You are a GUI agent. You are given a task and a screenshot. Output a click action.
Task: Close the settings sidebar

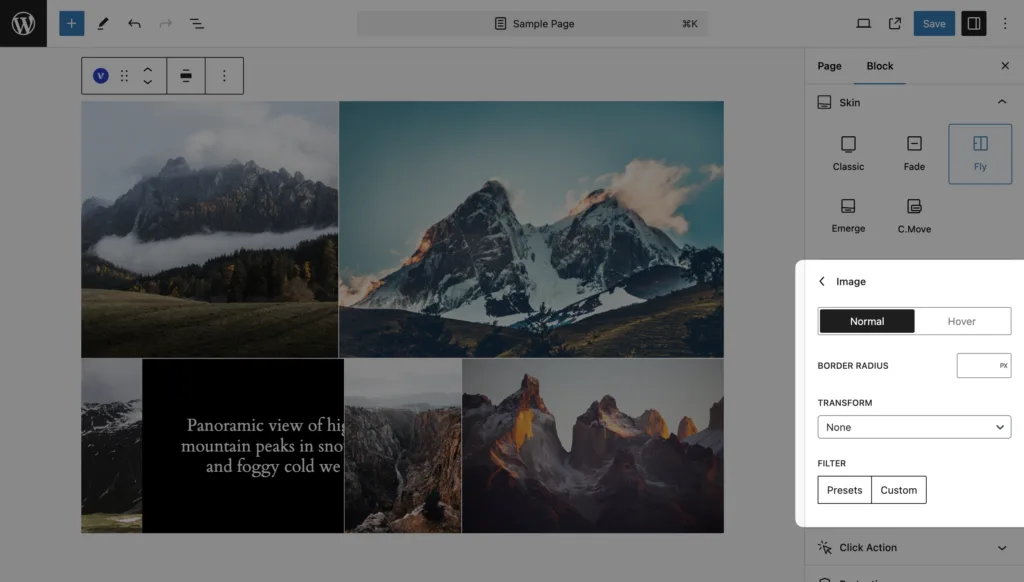click(1005, 66)
